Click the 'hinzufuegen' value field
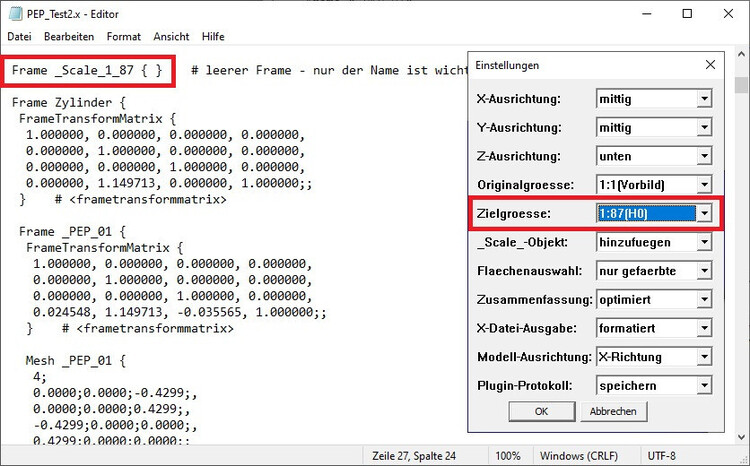Image resolution: width=750 pixels, height=466 pixels. pos(647,243)
